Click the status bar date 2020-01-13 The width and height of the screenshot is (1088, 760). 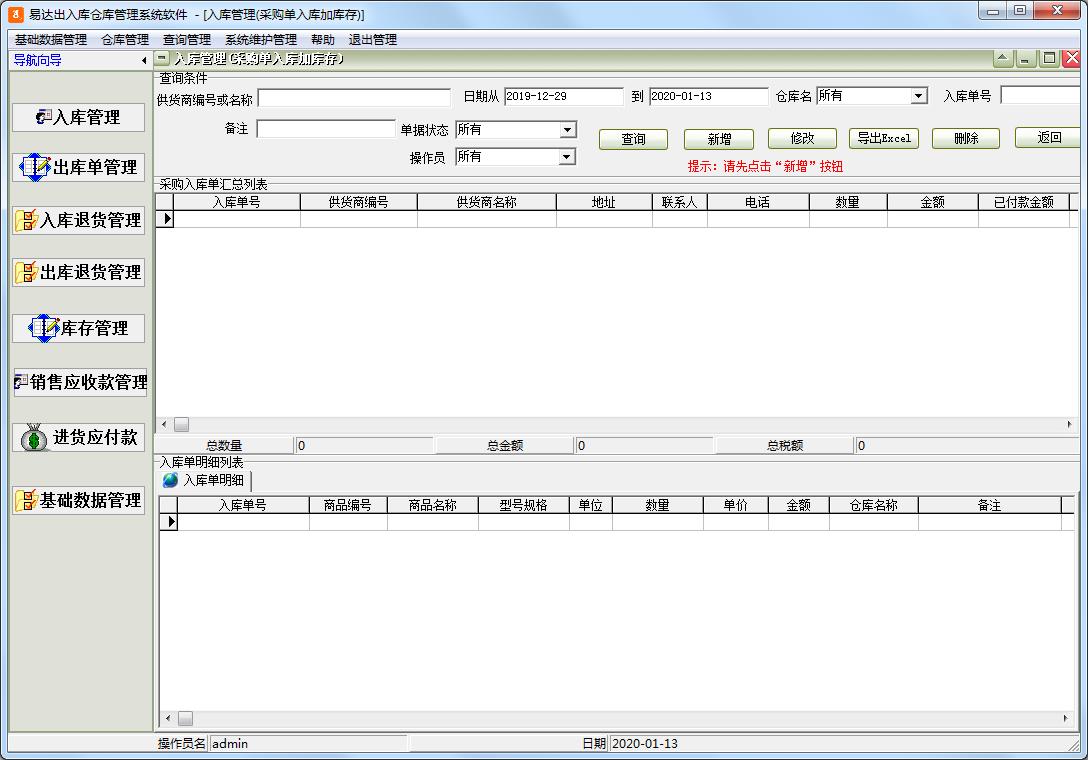coord(645,743)
